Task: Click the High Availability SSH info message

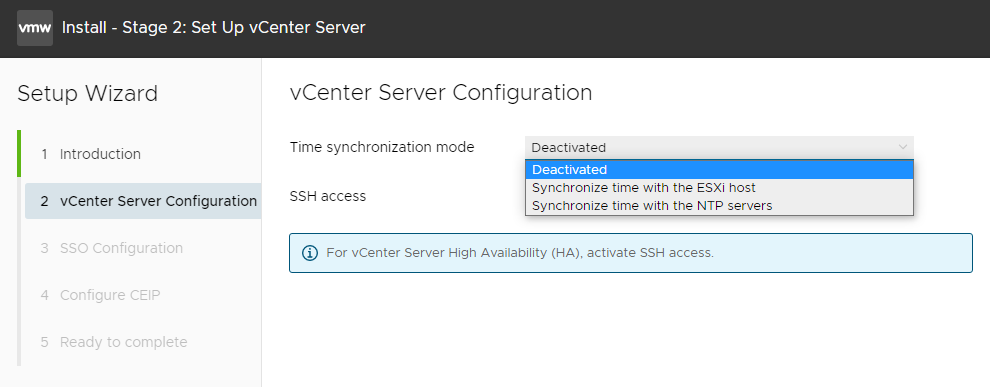Action: (x=520, y=253)
